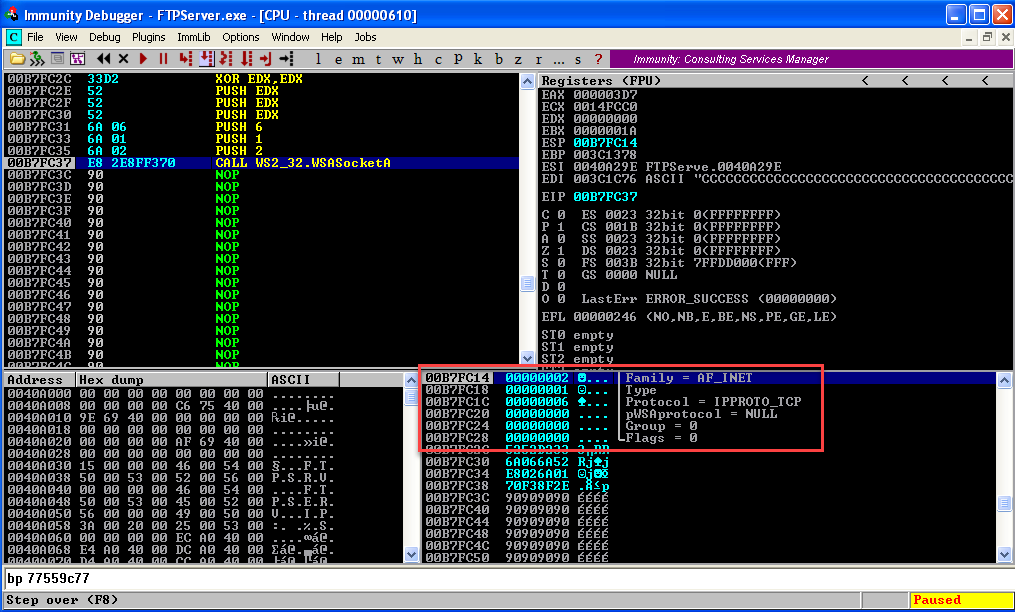The image size is (1015, 612).
Task: Select the EFL value 00000246
Action: (605, 317)
